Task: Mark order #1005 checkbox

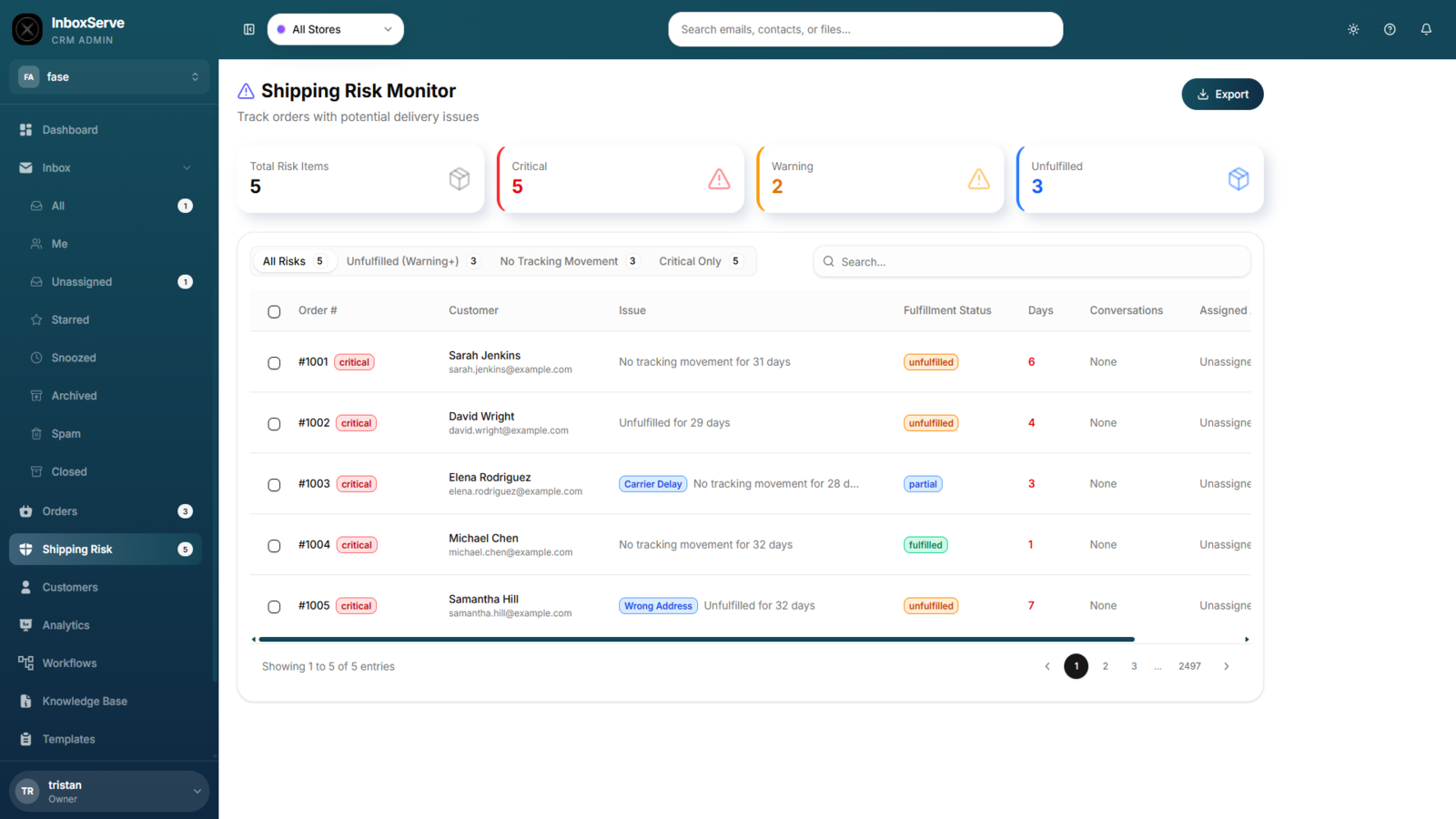Action: coord(274,607)
